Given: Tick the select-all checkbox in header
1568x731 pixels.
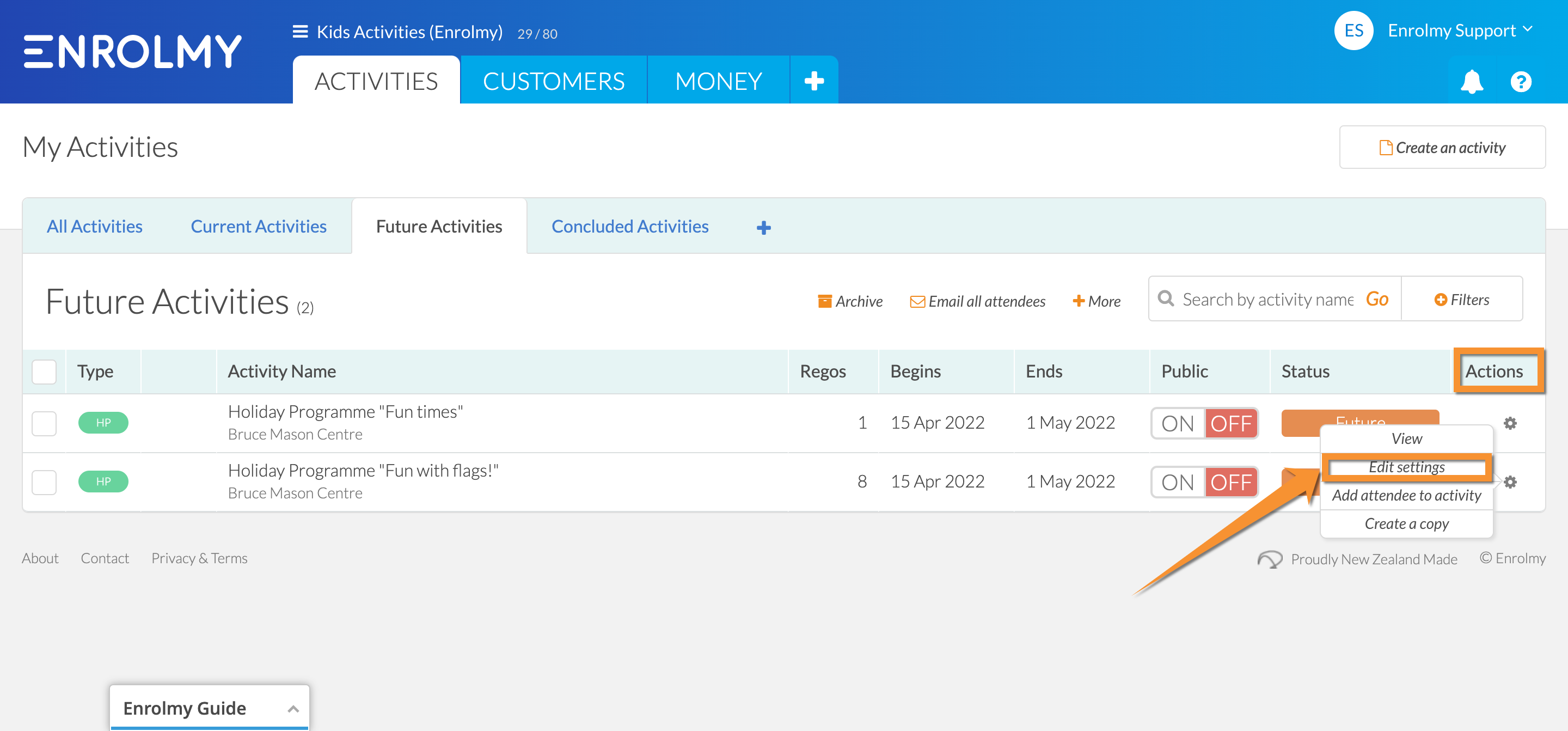Looking at the screenshot, I should (x=44, y=371).
